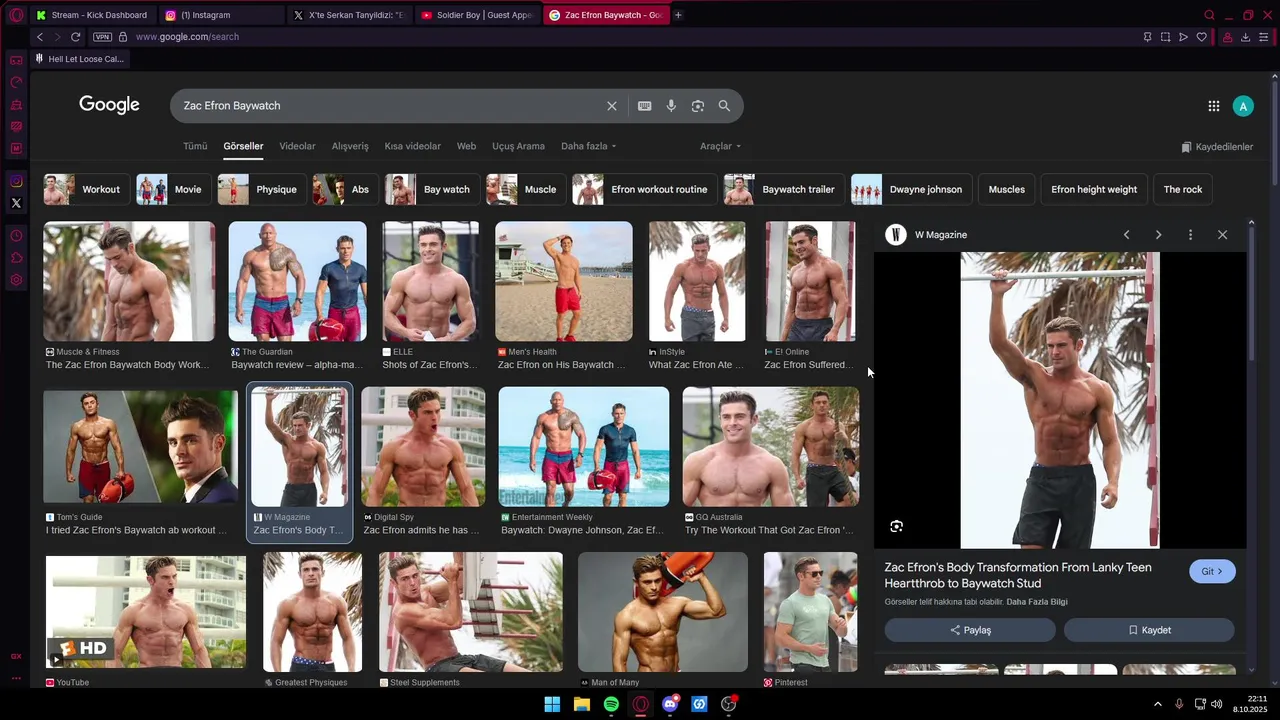Search inside image with lens overlay icon
This screenshot has height=720, width=1280.
(896, 526)
